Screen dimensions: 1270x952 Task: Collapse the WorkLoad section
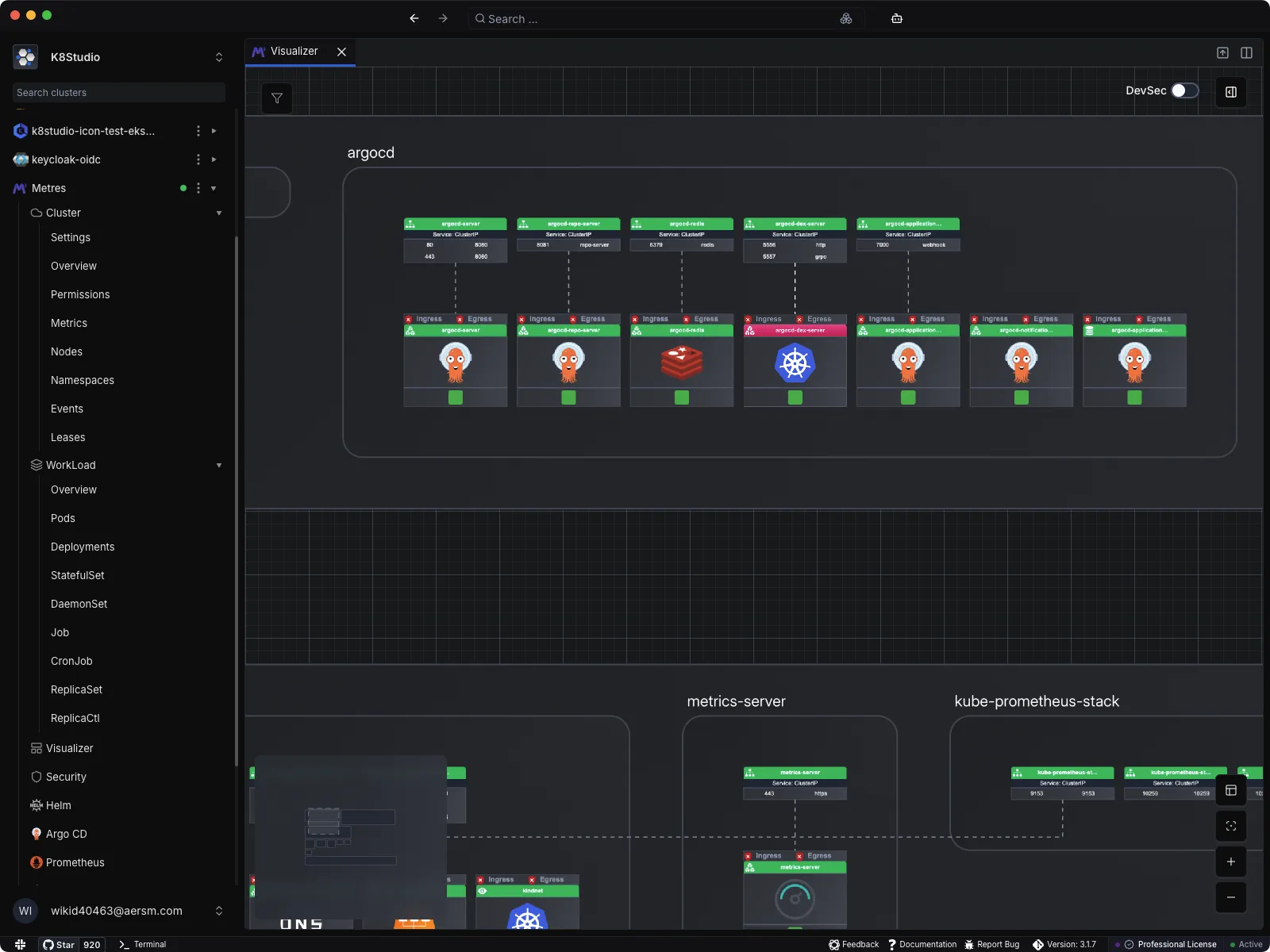[x=219, y=465]
